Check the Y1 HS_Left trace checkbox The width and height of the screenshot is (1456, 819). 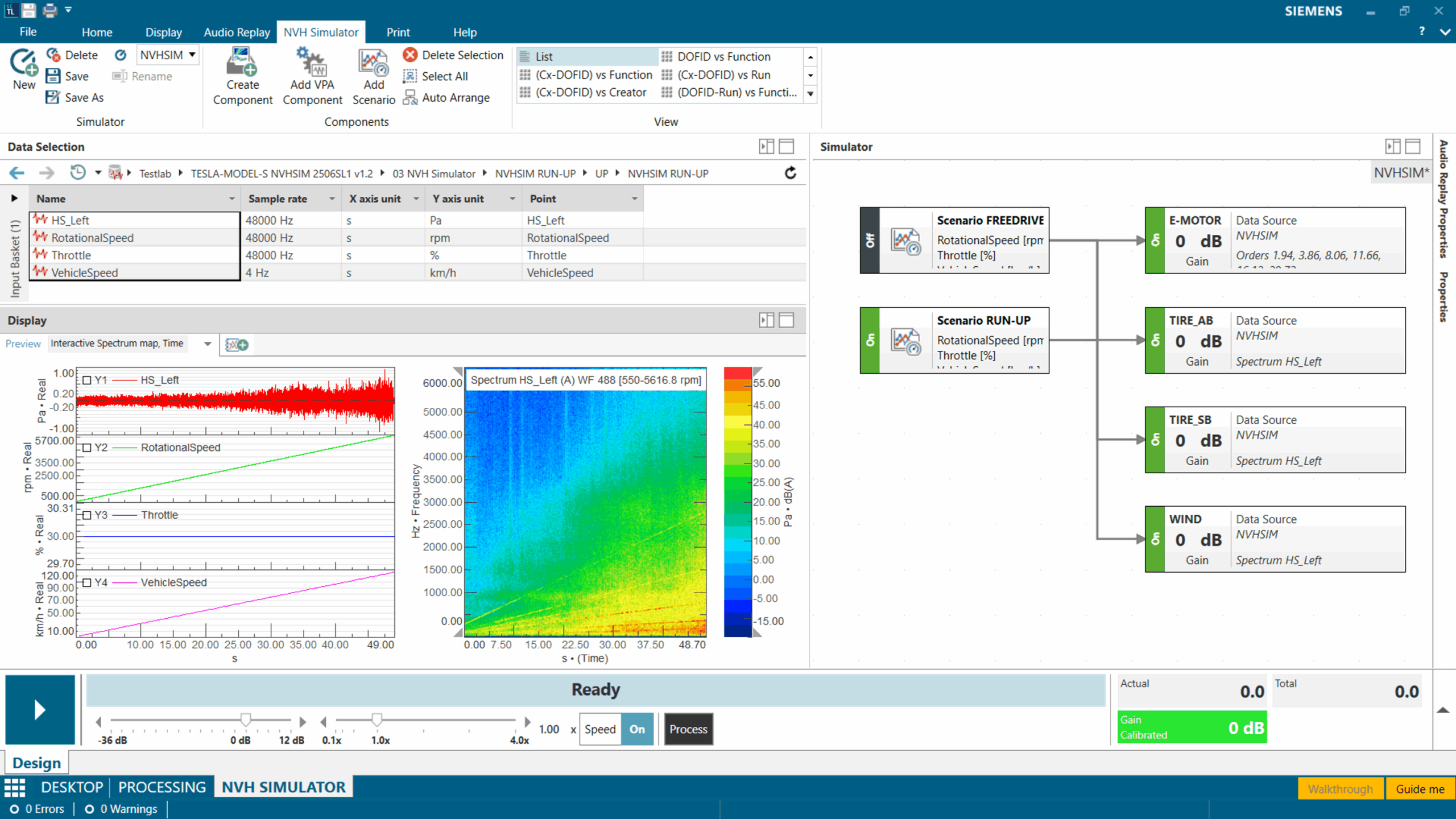click(87, 380)
